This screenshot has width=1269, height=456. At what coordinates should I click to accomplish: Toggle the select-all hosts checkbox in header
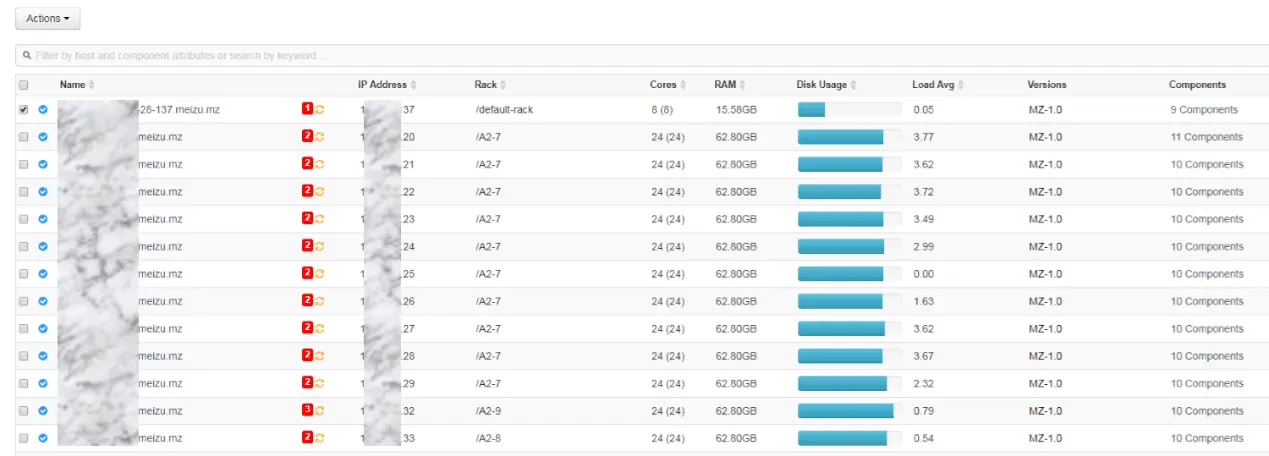23,85
